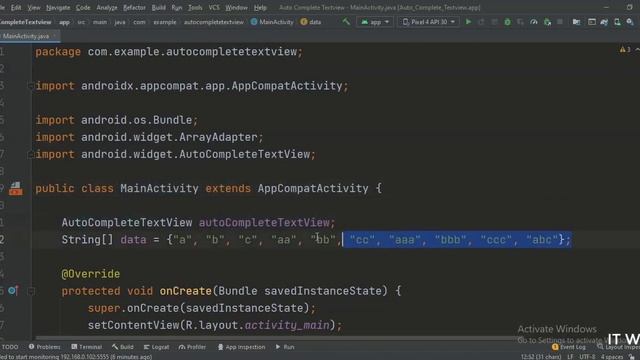640x360 pixels.
Task: Open the Refactor menu
Action: pos(134,7)
